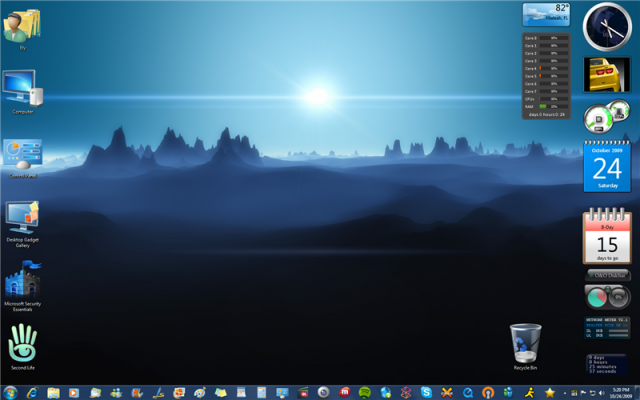This screenshot has width=640, height=400.
Task: Click the uptime days/hours/minutes gadget
Action: click(x=607, y=364)
